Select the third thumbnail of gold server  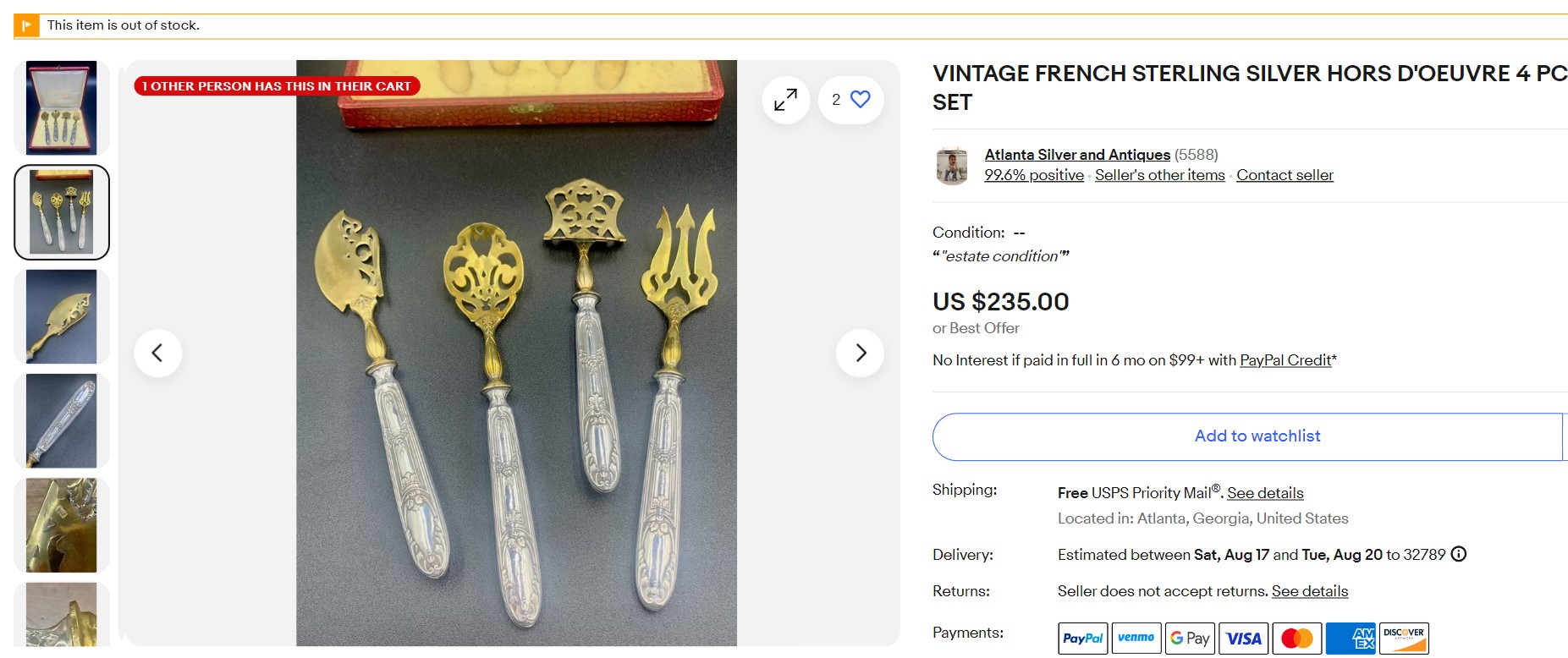[x=62, y=316]
